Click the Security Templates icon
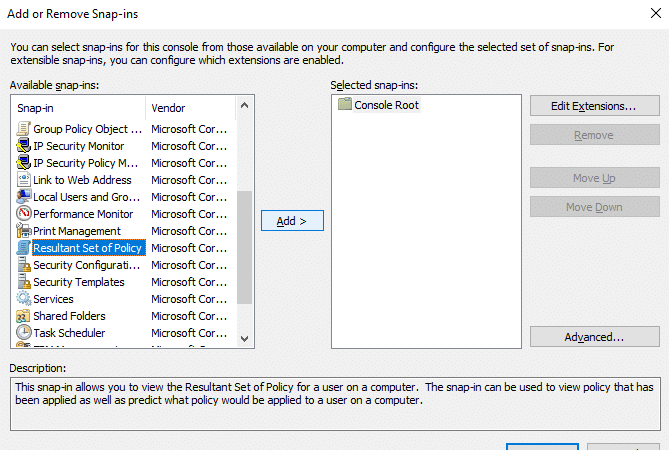 point(23,282)
